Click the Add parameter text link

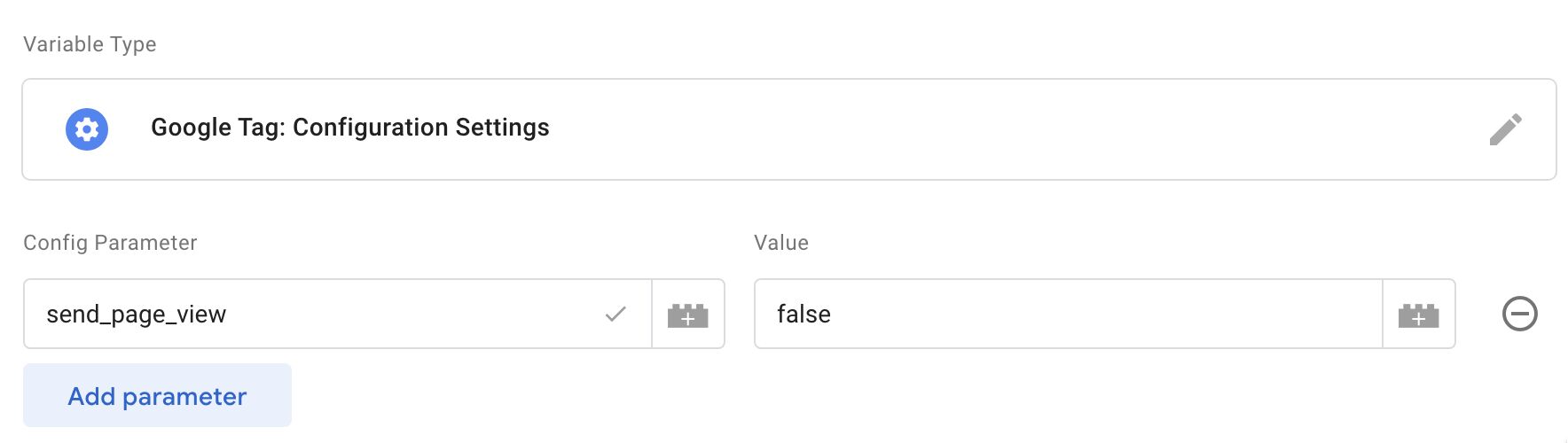tap(157, 396)
